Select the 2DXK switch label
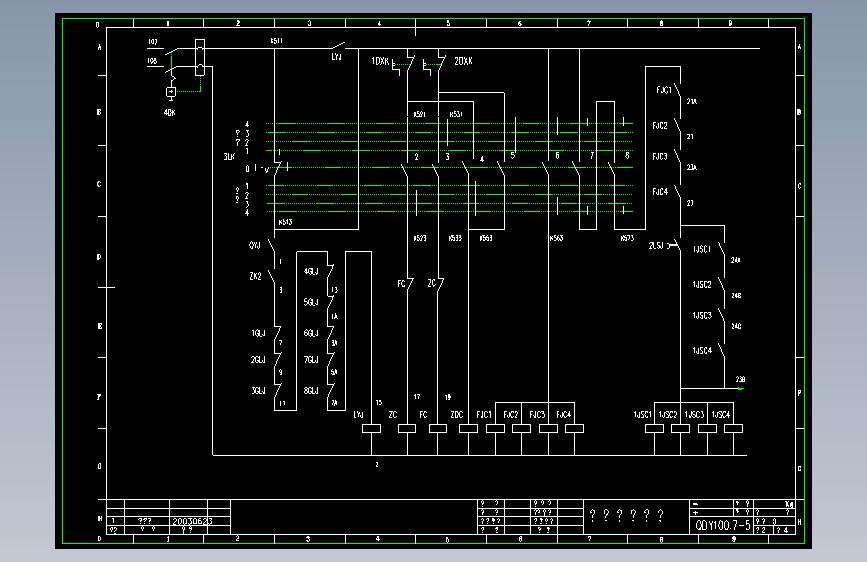The height and width of the screenshot is (562, 867). [x=463, y=61]
